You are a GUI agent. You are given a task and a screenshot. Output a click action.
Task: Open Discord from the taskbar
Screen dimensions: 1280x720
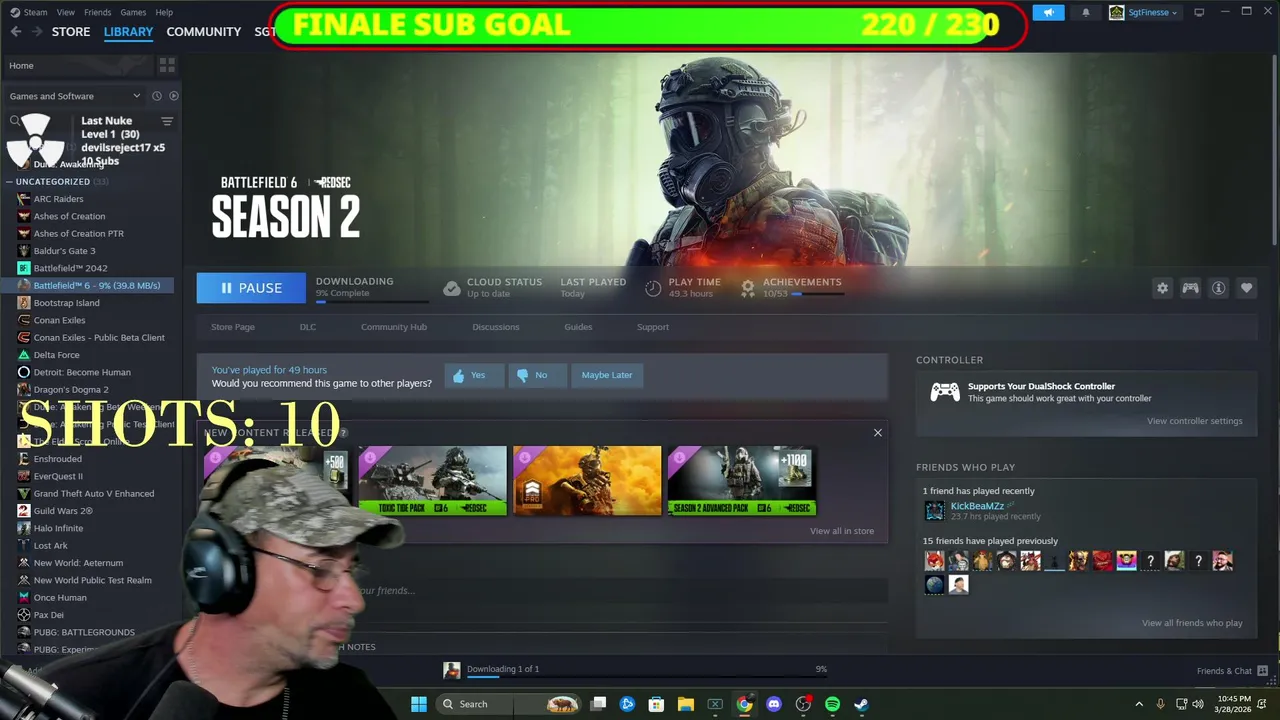[x=773, y=704]
